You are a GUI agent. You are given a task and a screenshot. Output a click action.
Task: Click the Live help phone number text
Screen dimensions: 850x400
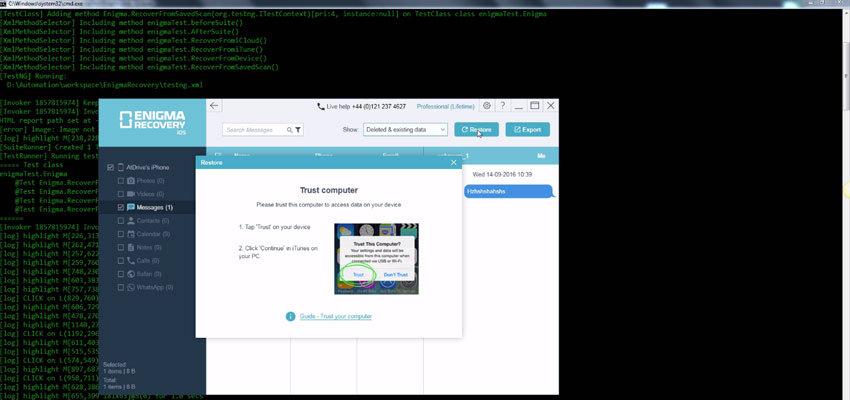coord(378,107)
